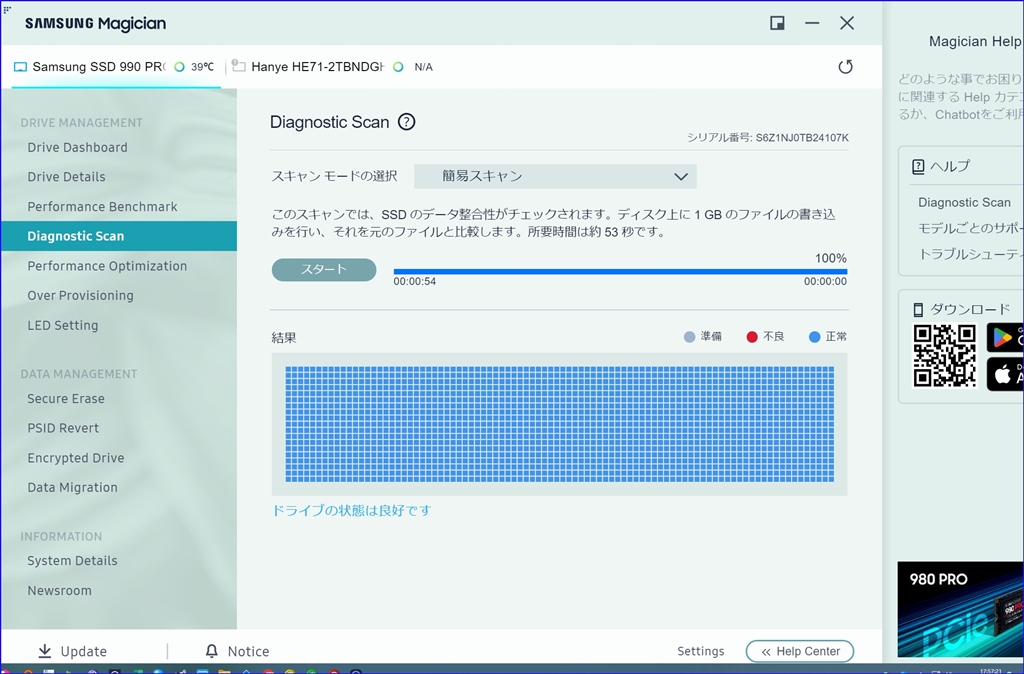Click the dropdown chevron arrow for scan mode
The height and width of the screenshot is (674, 1024).
680,176
